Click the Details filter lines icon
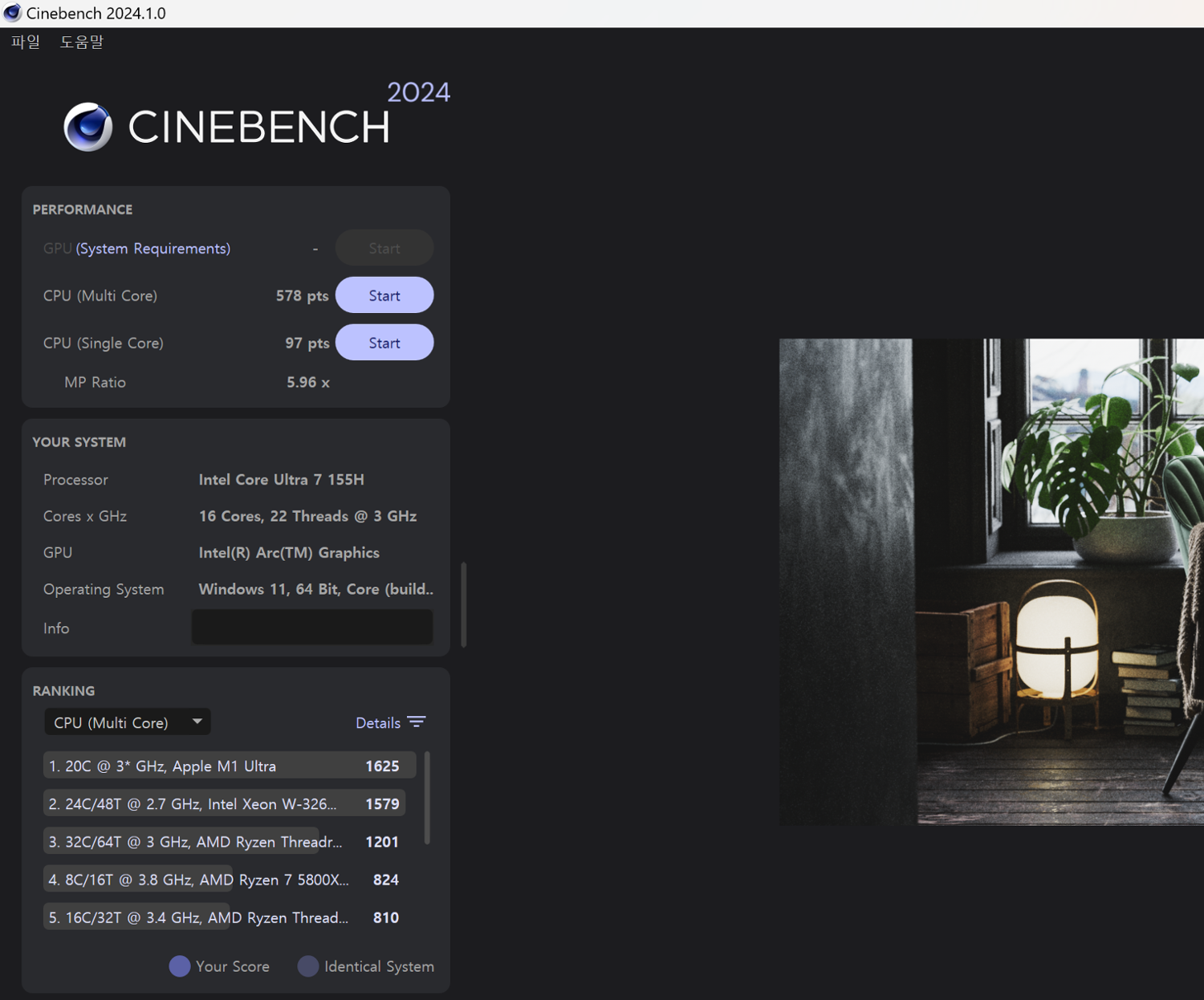The height and width of the screenshot is (1000, 1204). (x=417, y=722)
